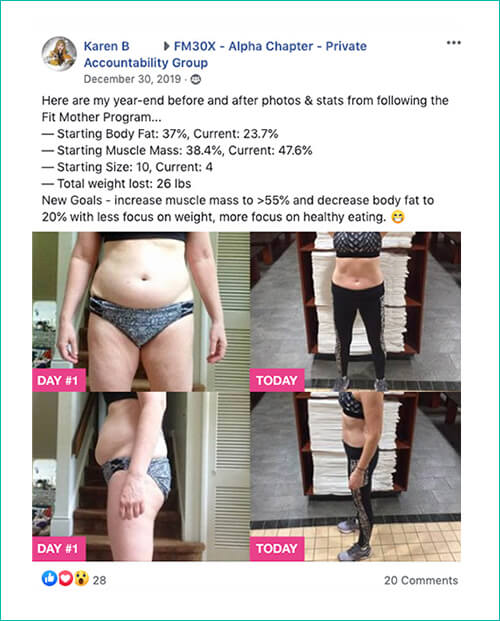Show who reacted via the 28 count
This screenshot has width=500, height=621.
coord(99,580)
